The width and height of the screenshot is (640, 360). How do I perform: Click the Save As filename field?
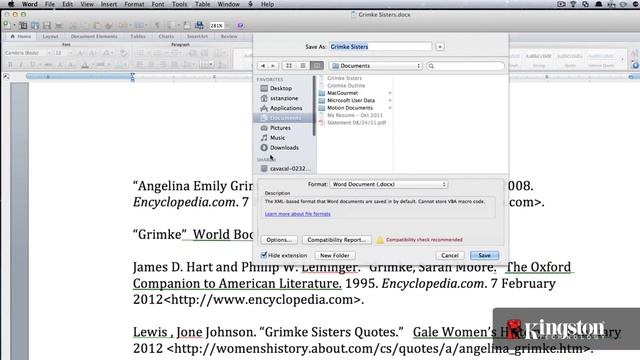380,47
